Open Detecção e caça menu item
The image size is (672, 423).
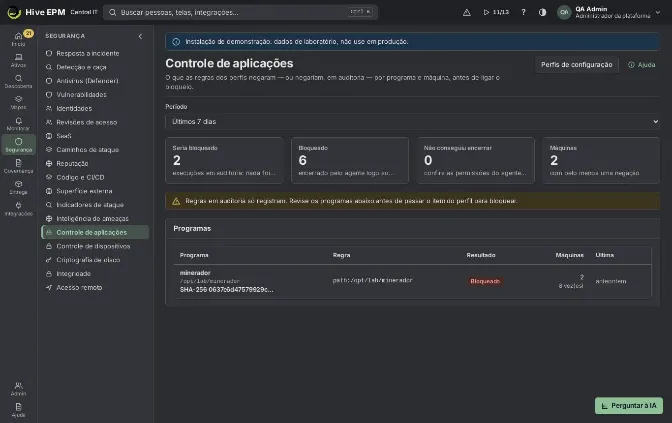tap(95, 67)
